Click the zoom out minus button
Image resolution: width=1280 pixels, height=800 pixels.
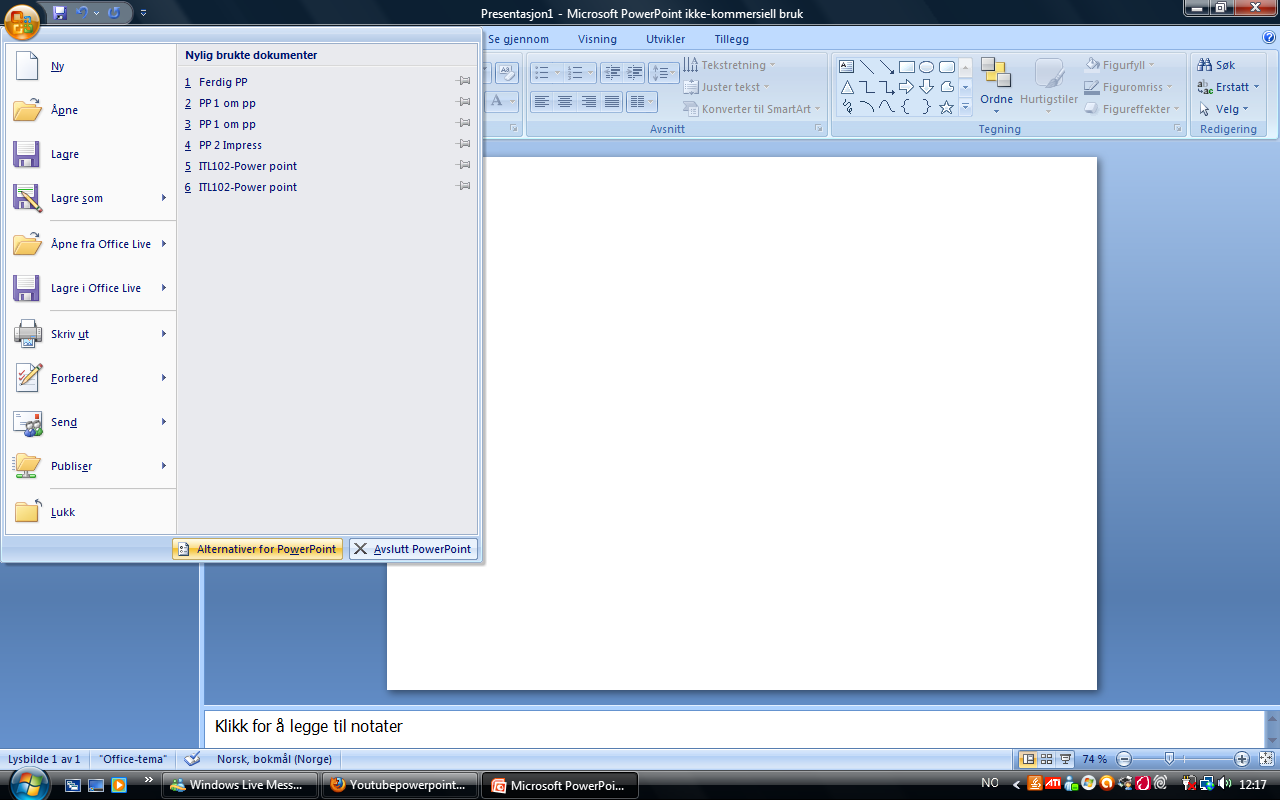(x=1124, y=759)
